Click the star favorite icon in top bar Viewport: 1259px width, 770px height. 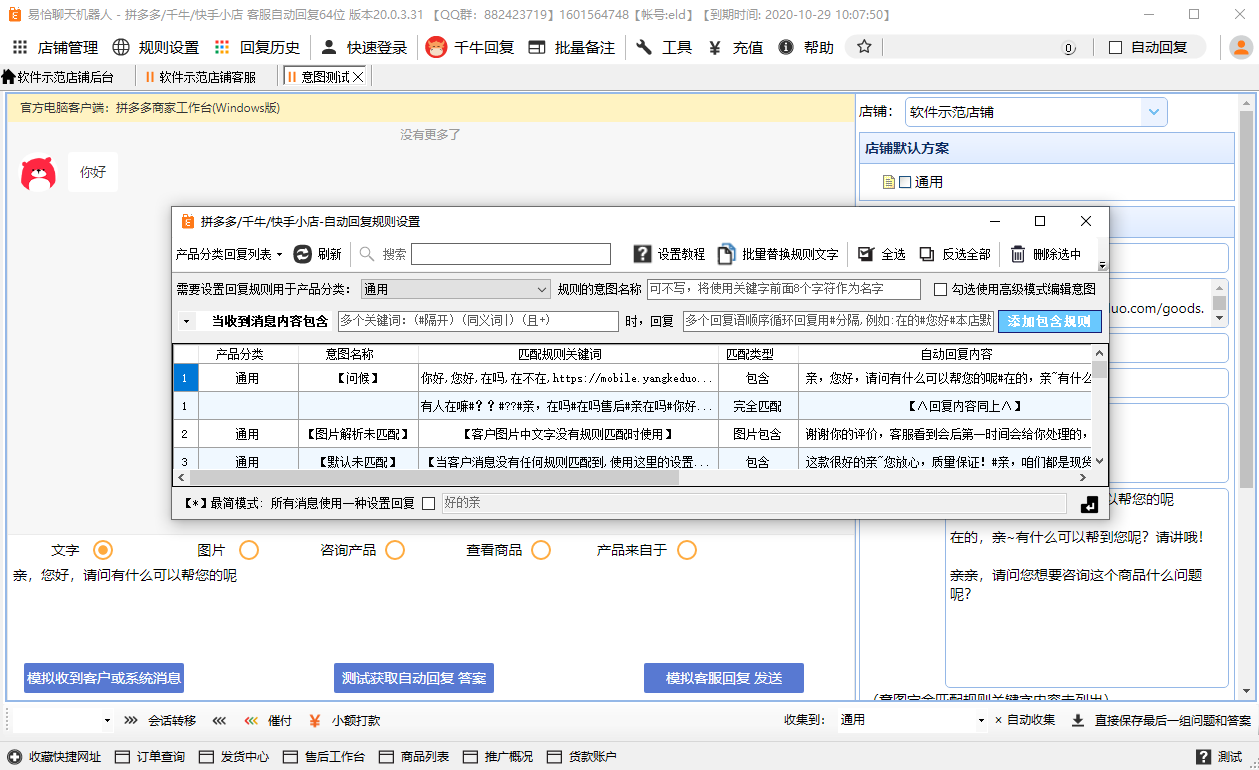pos(864,47)
